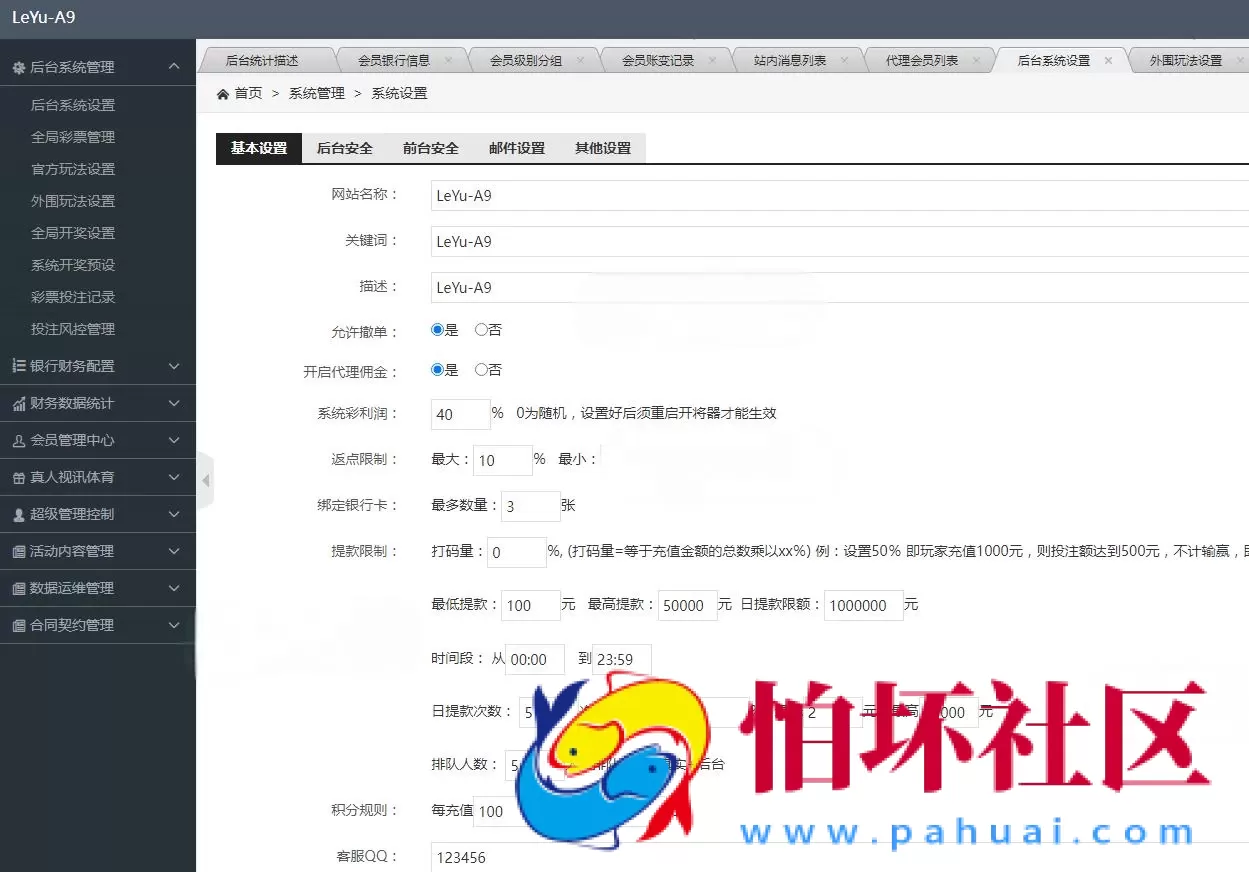Click the home icon in the breadcrumb

point(221,93)
